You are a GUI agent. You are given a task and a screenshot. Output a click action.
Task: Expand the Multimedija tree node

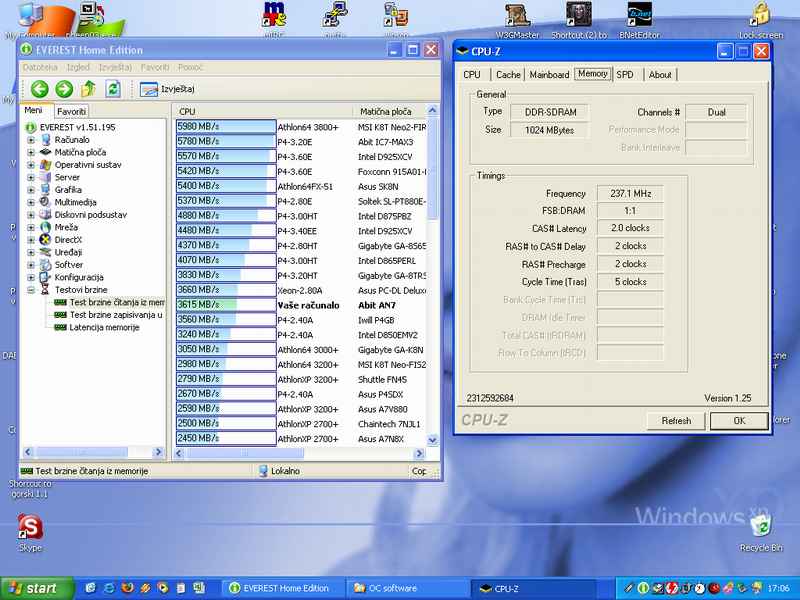click(31, 202)
